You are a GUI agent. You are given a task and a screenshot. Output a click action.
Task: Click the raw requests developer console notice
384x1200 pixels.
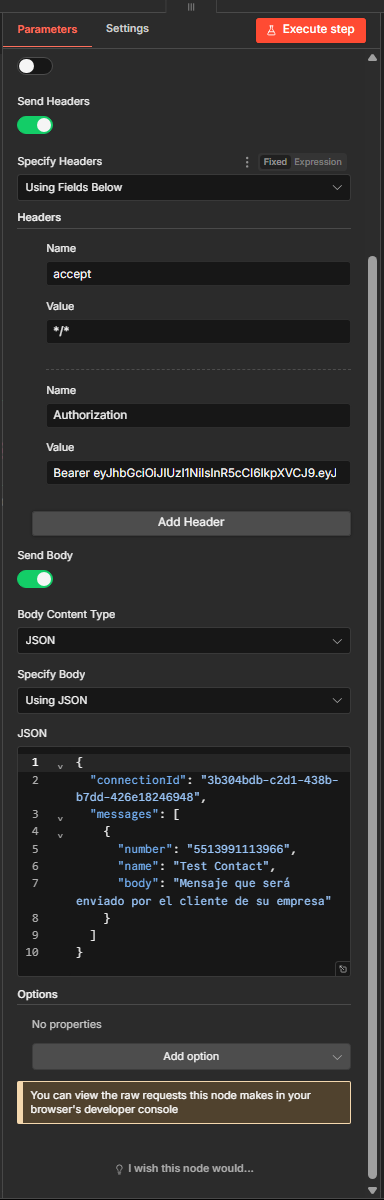pos(184,1103)
